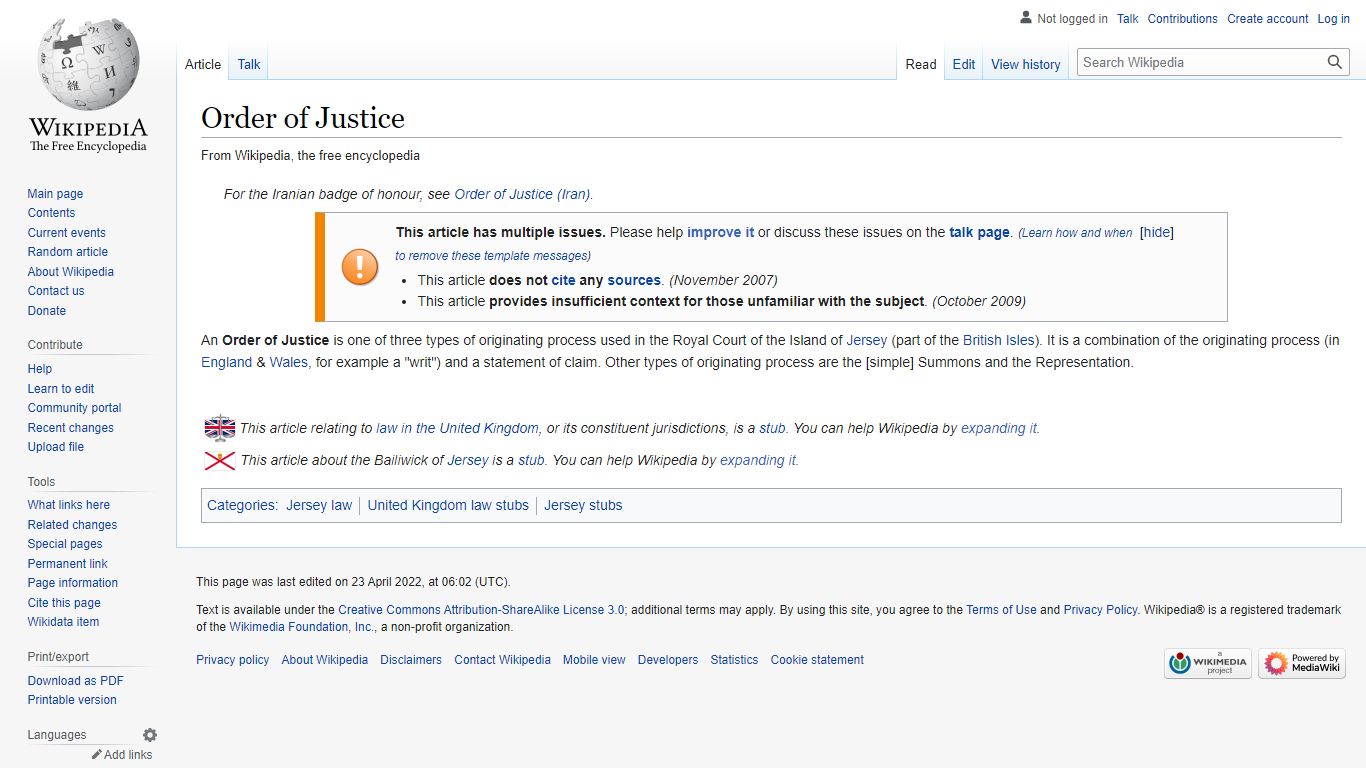Screen dimensions: 1366x768
Task: Click Create account link
Action: 1268,19
